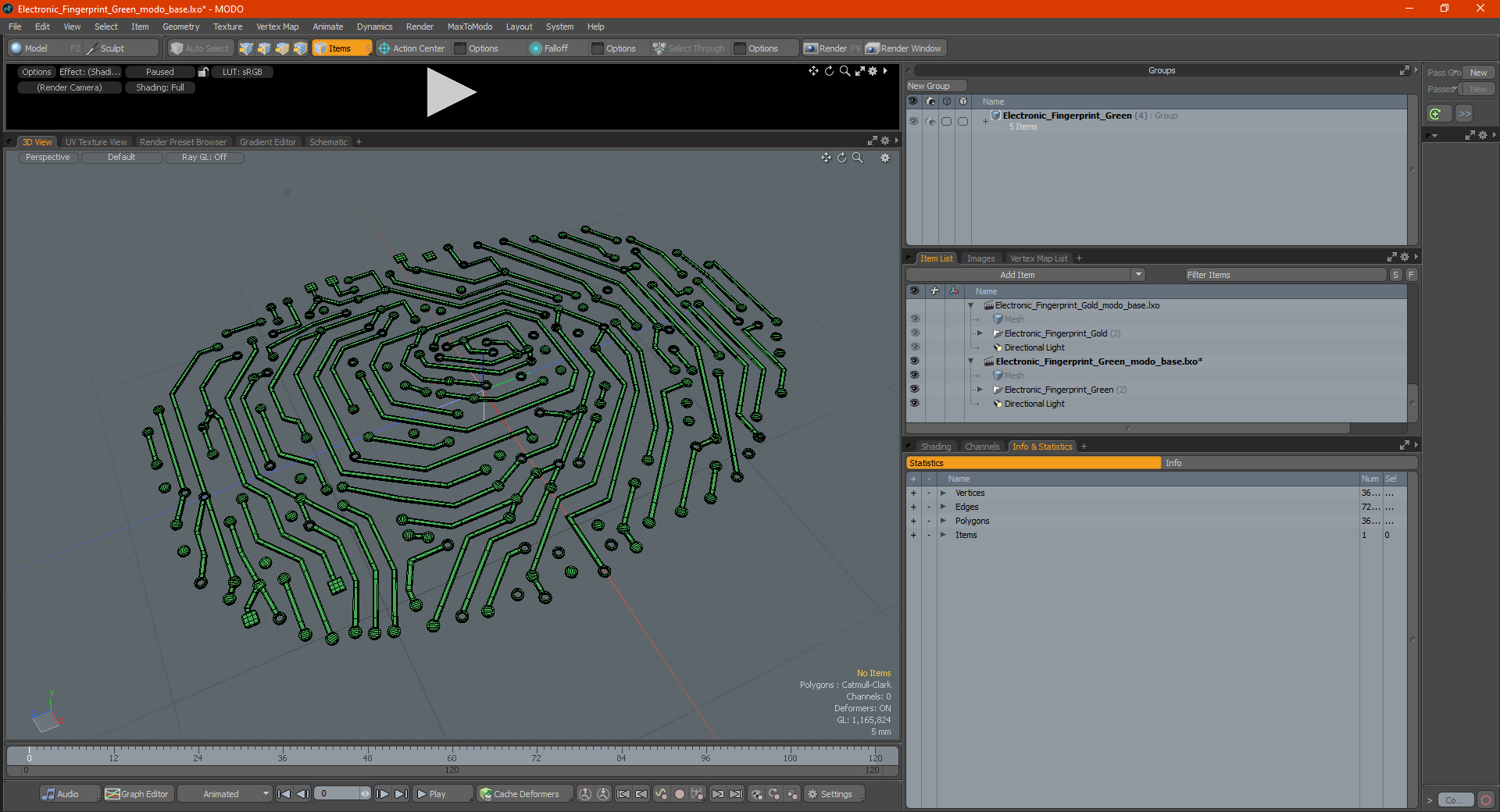
Task: Activate Edges selection mode icon
Action: pos(264,48)
